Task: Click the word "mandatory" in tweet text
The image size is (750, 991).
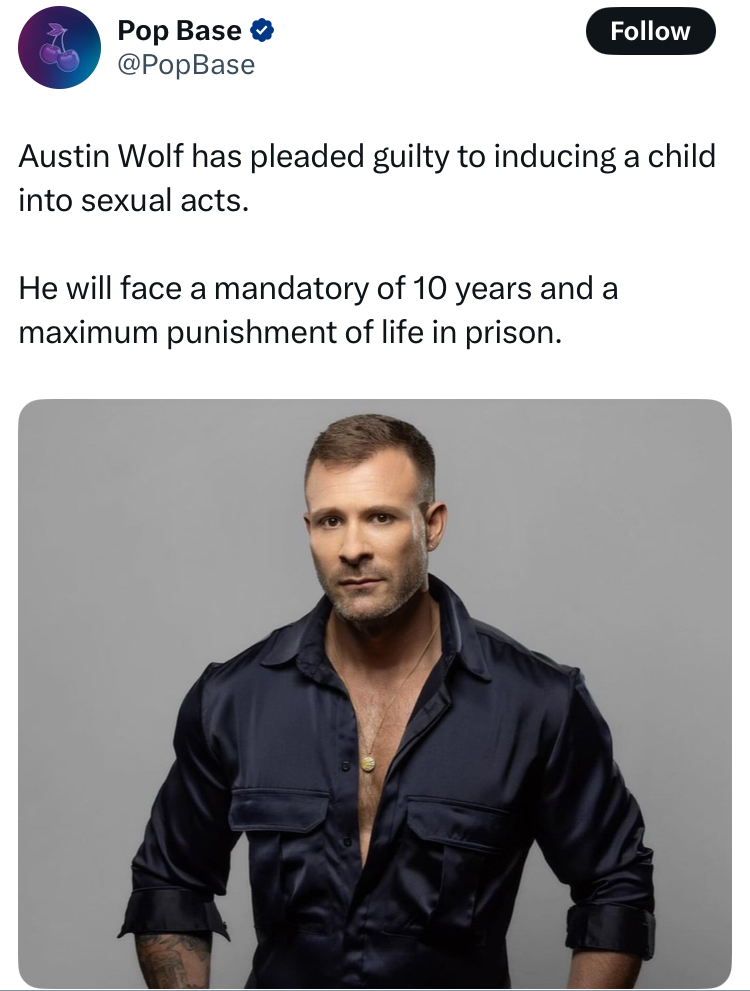Action: click(291, 288)
